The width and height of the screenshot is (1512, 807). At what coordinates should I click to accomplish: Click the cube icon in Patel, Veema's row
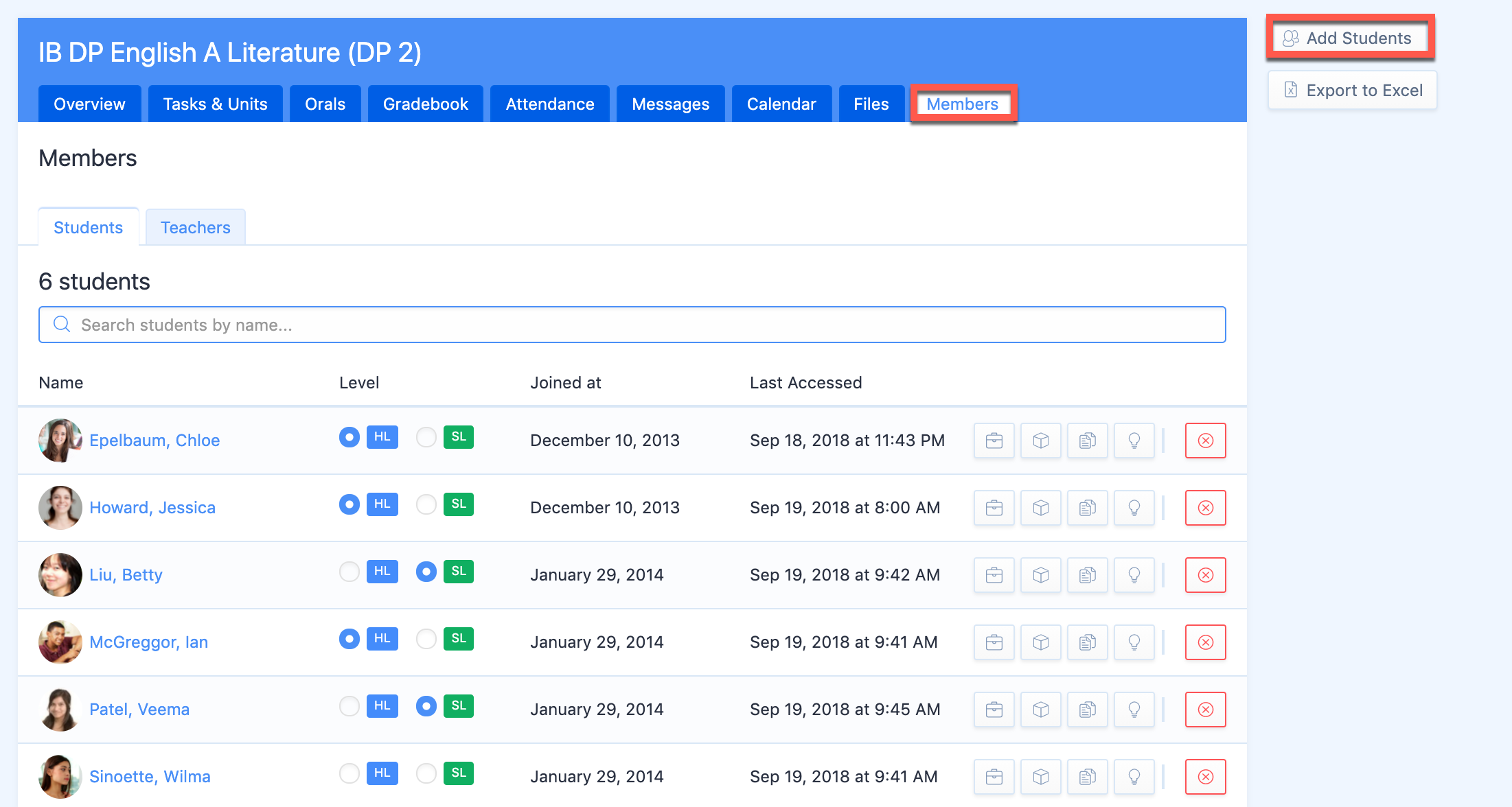tap(1040, 710)
